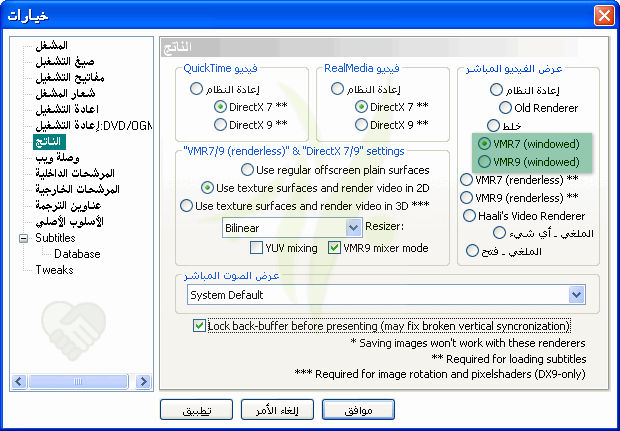Choose VMR7 (renderless) renderer

[467, 180]
